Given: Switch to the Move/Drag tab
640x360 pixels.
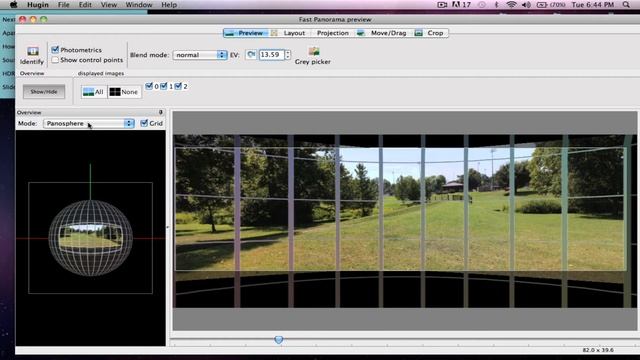Looking at the screenshot, I should [x=382, y=33].
